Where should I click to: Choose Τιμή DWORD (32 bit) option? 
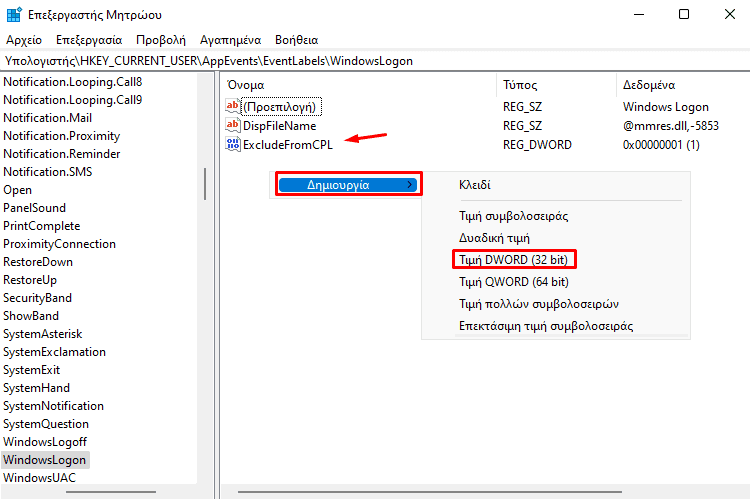(513, 260)
